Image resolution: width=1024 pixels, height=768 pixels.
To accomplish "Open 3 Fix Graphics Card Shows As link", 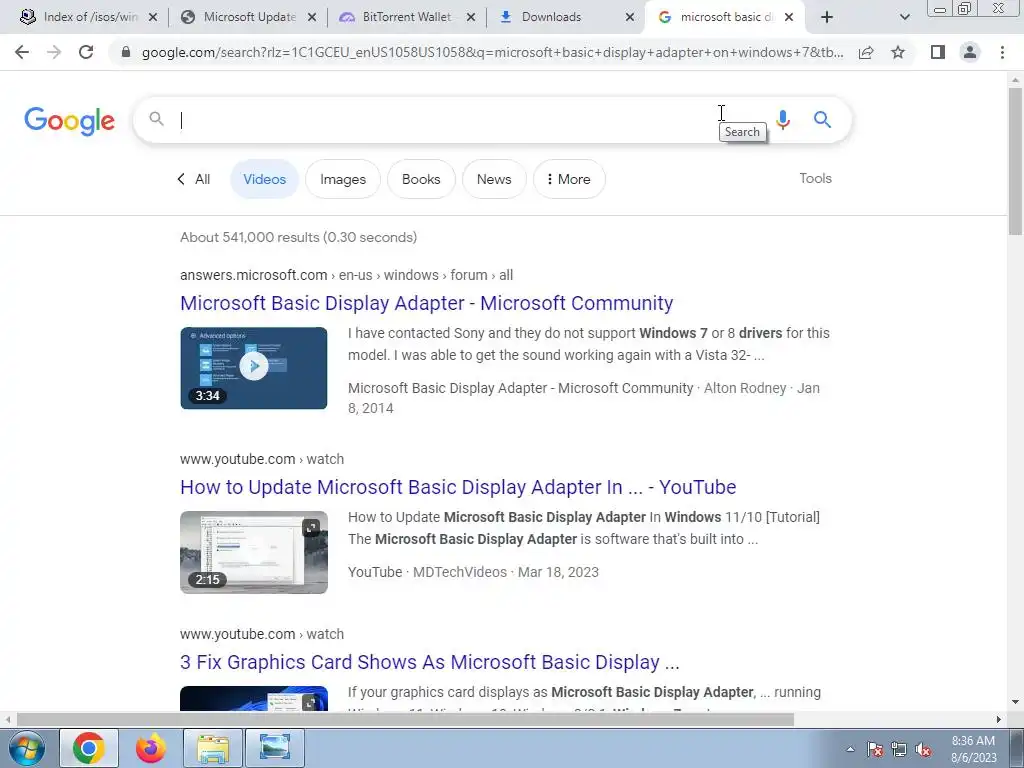I will [430, 662].
